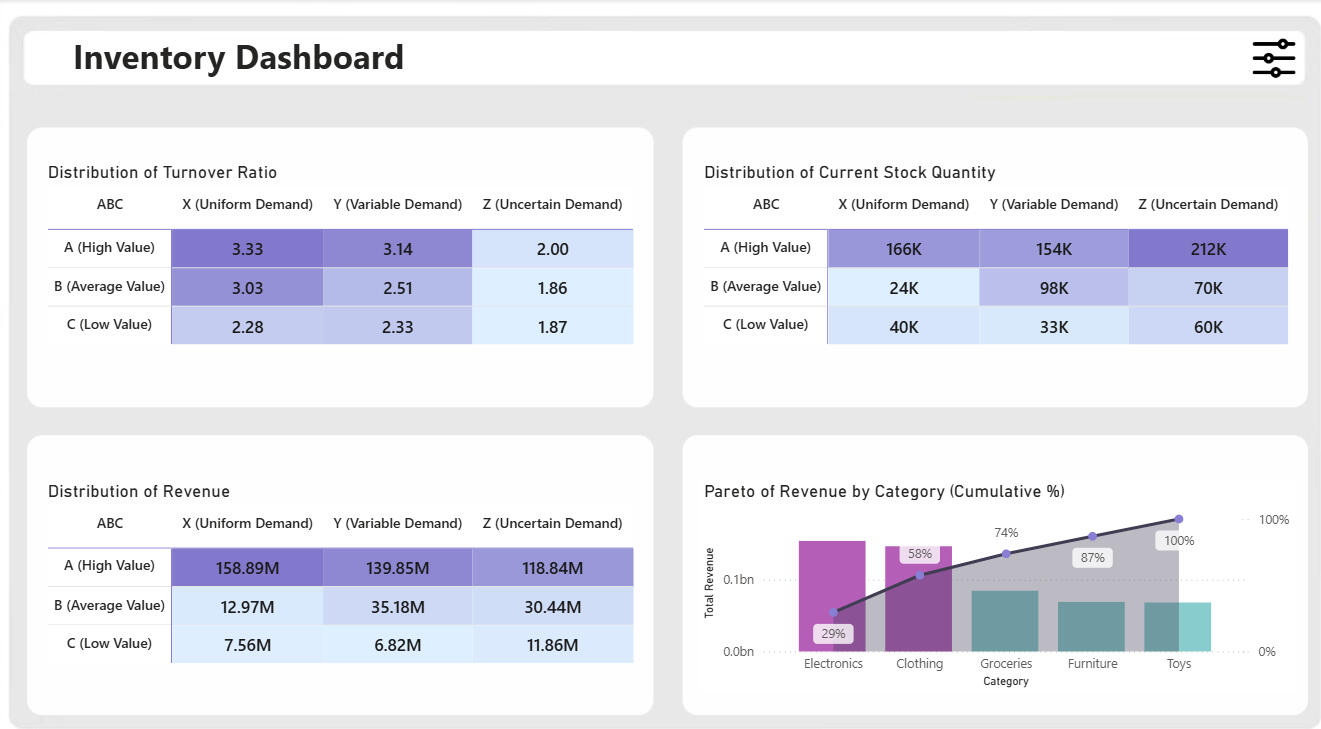Click the Electronics revenue bar
Viewport: 1321px width, 729px height.
[x=832, y=580]
